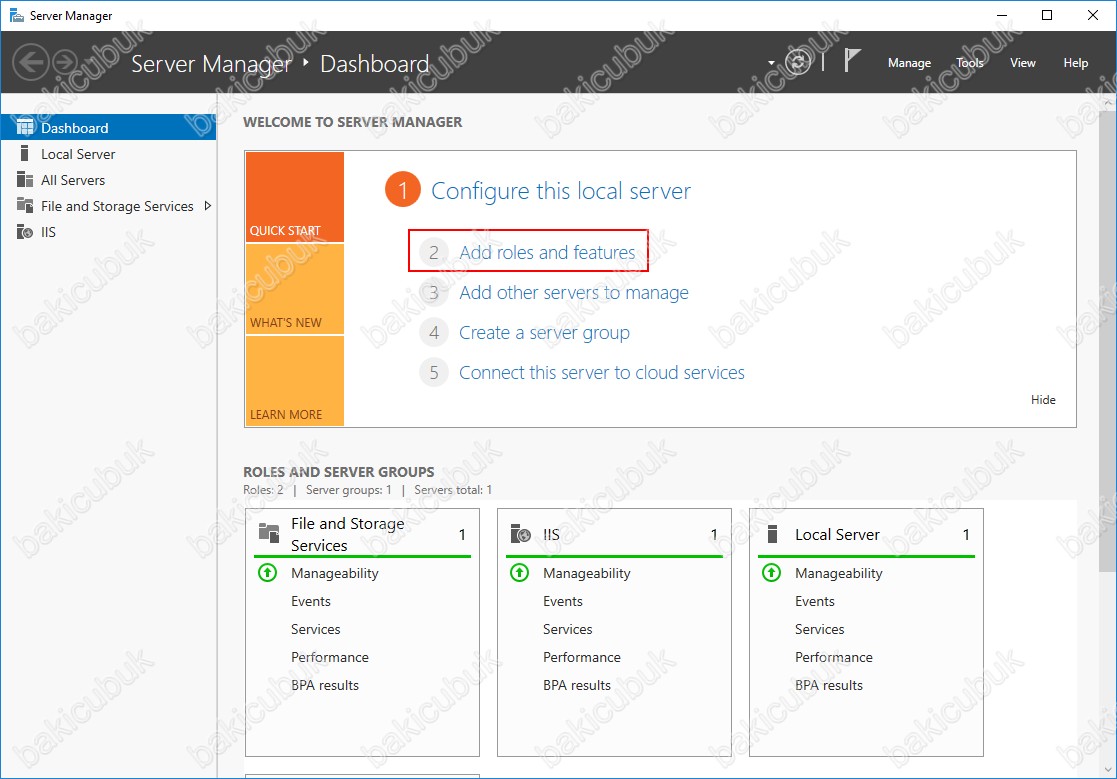1117x779 pixels.
Task: Click Add roles and features
Action: (547, 252)
